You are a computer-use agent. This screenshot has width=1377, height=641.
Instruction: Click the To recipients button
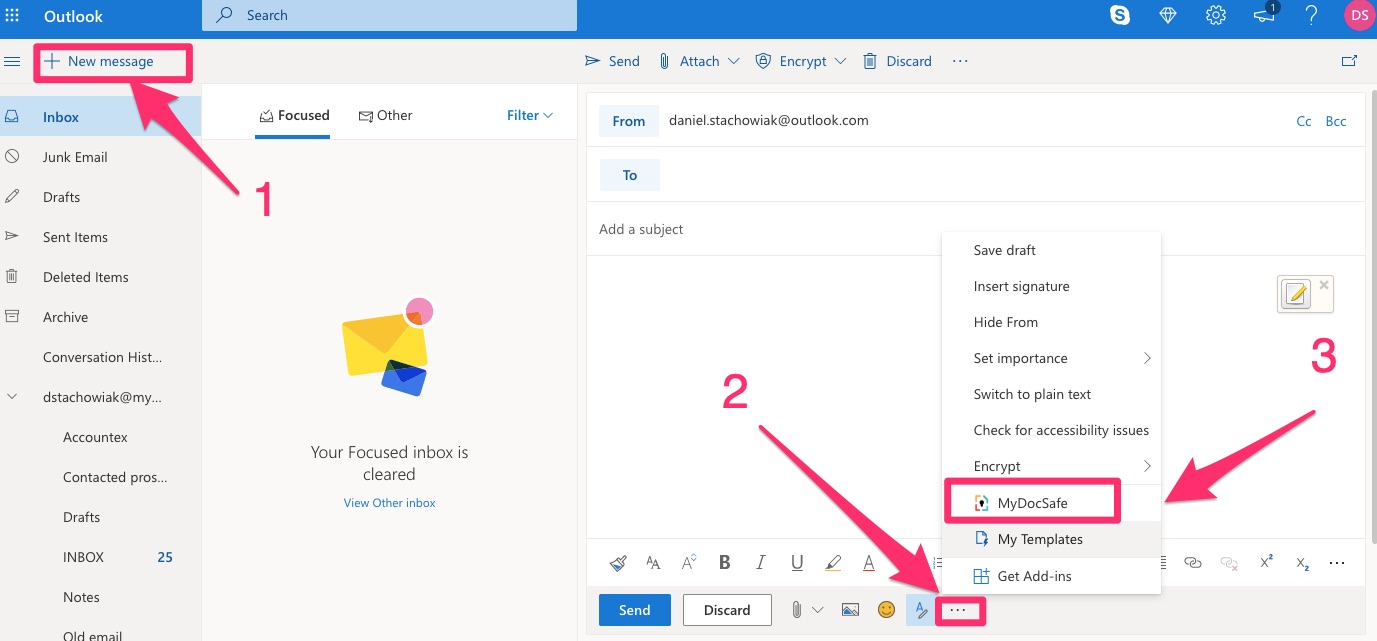629,175
